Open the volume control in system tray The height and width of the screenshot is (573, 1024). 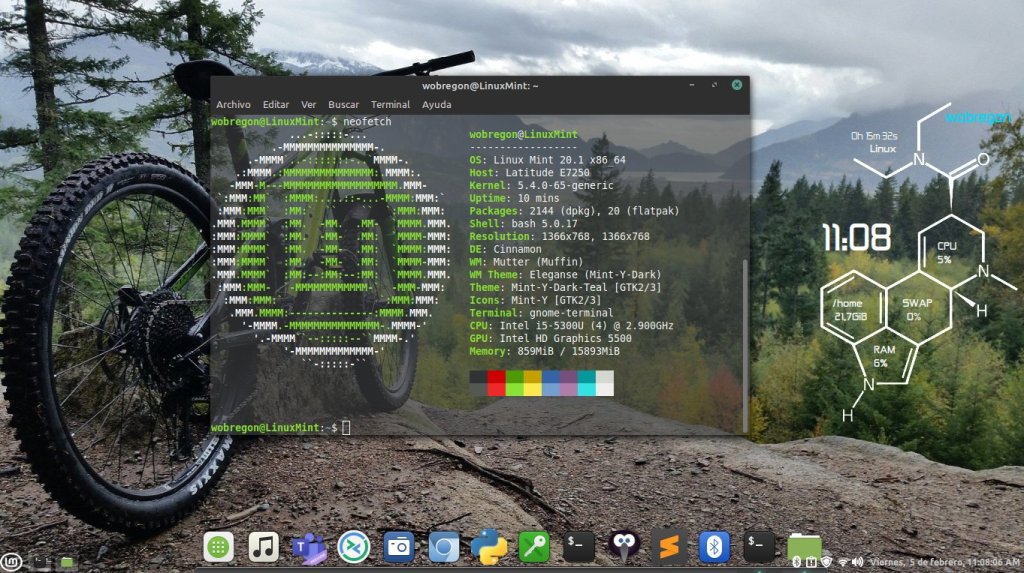click(x=858, y=562)
